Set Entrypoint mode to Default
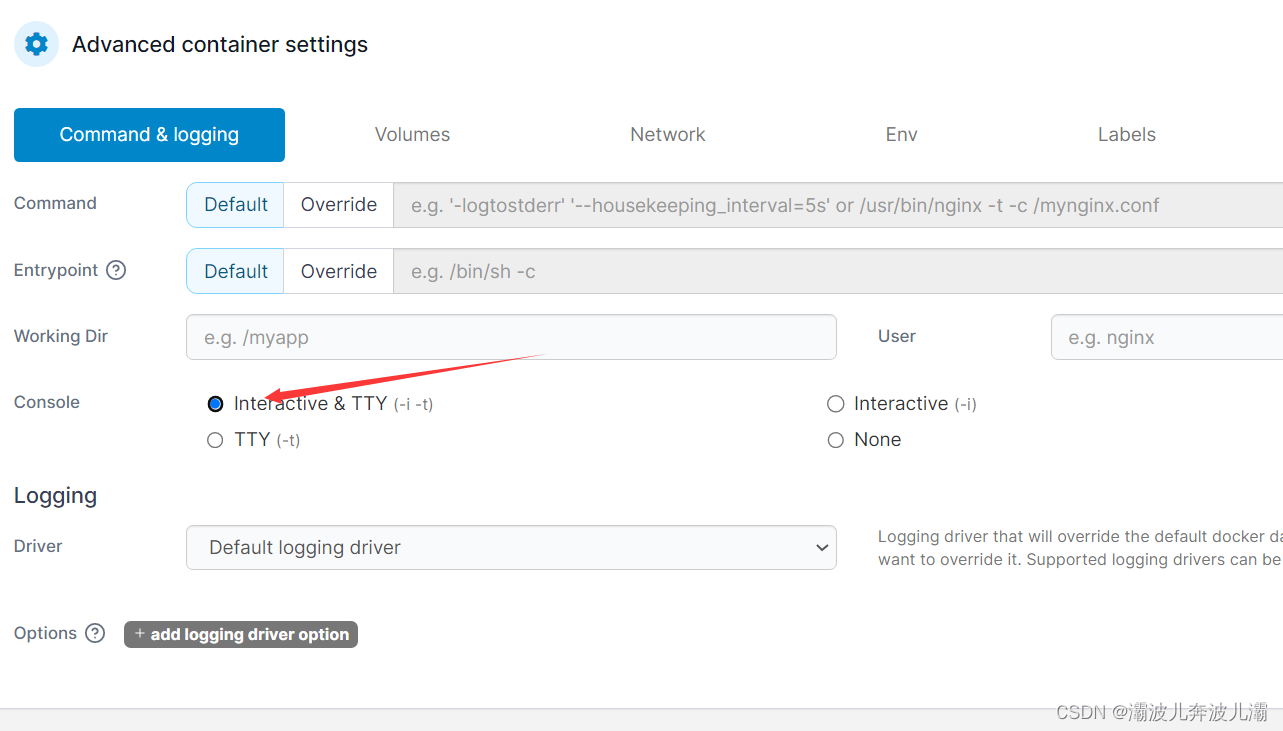The height and width of the screenshot is (731, 1283). [x=236, y=271]
